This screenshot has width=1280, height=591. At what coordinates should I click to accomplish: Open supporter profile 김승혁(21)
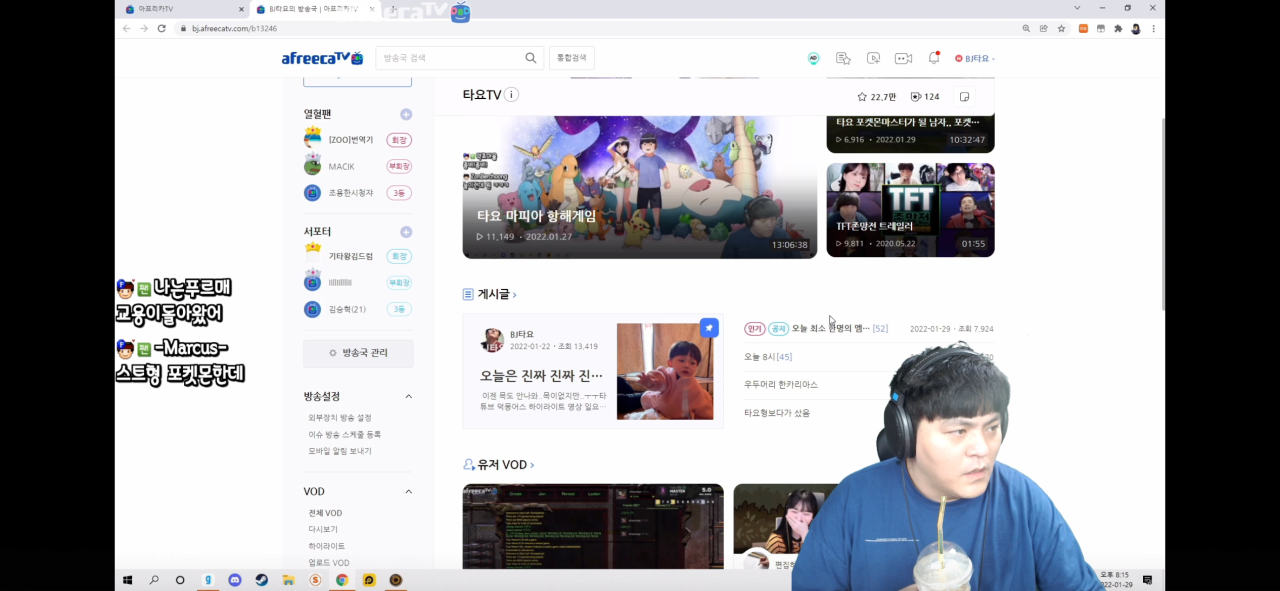click(x=348, y=310)
